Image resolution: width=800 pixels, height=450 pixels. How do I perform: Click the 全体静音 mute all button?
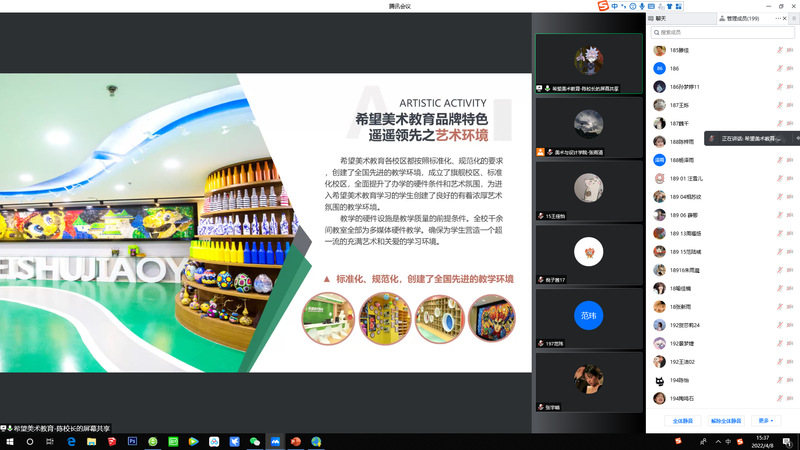tap(683, 421)
